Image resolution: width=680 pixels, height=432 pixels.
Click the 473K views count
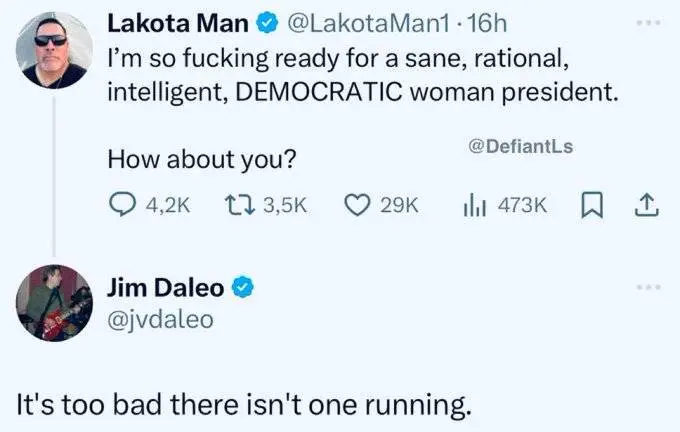(521, 204)
